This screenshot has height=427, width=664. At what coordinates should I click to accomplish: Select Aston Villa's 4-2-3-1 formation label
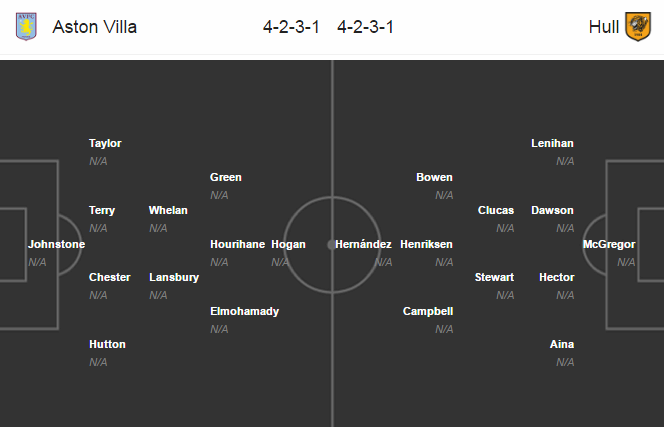pos(291,27)
